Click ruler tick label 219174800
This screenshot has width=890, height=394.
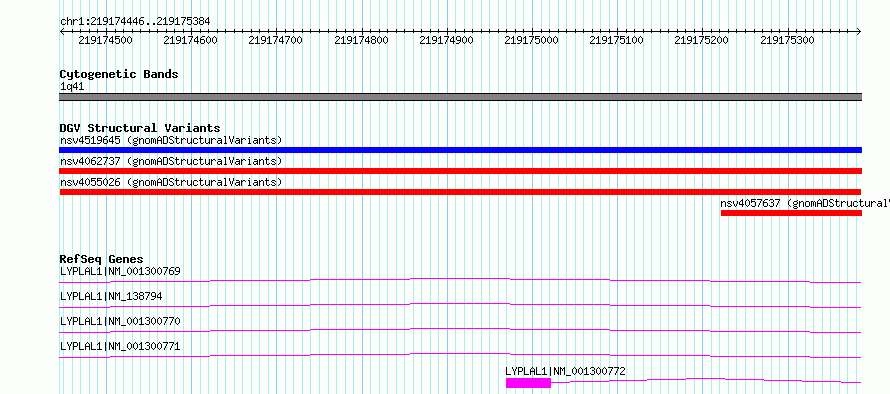coord(362,40)
